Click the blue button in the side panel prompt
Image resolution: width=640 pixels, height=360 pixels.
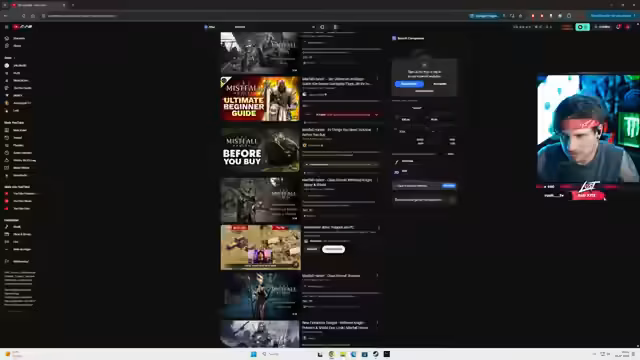pyautogui.click(x=409, y=84)
